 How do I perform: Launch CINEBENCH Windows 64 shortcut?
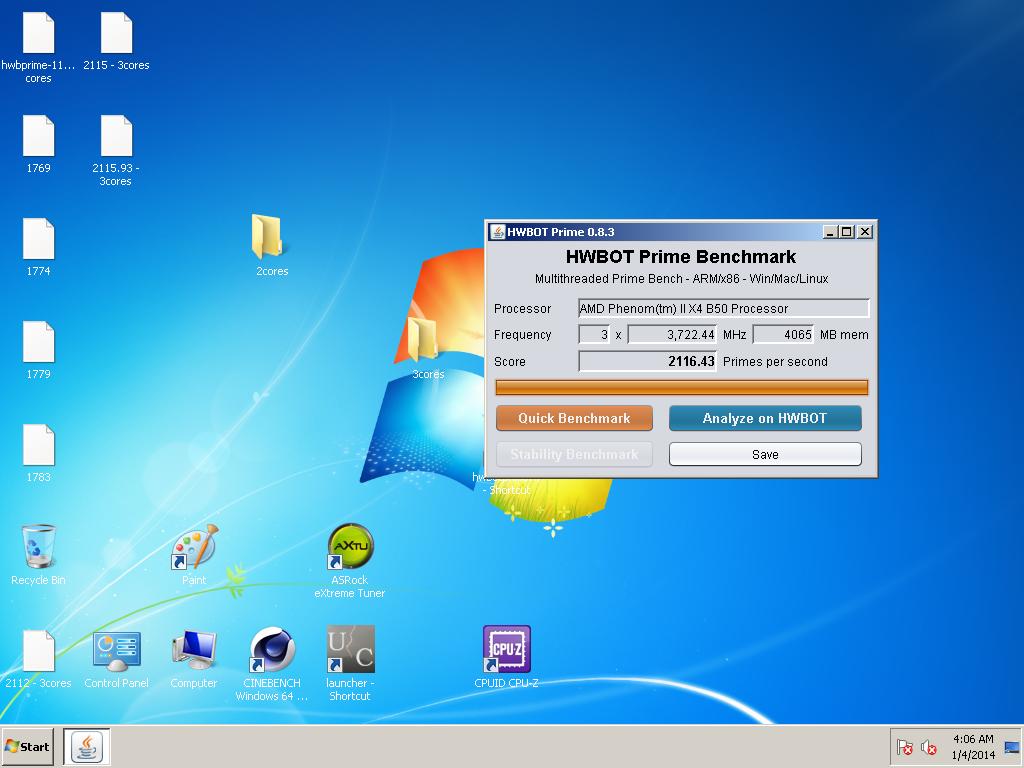tap(272, 649)
